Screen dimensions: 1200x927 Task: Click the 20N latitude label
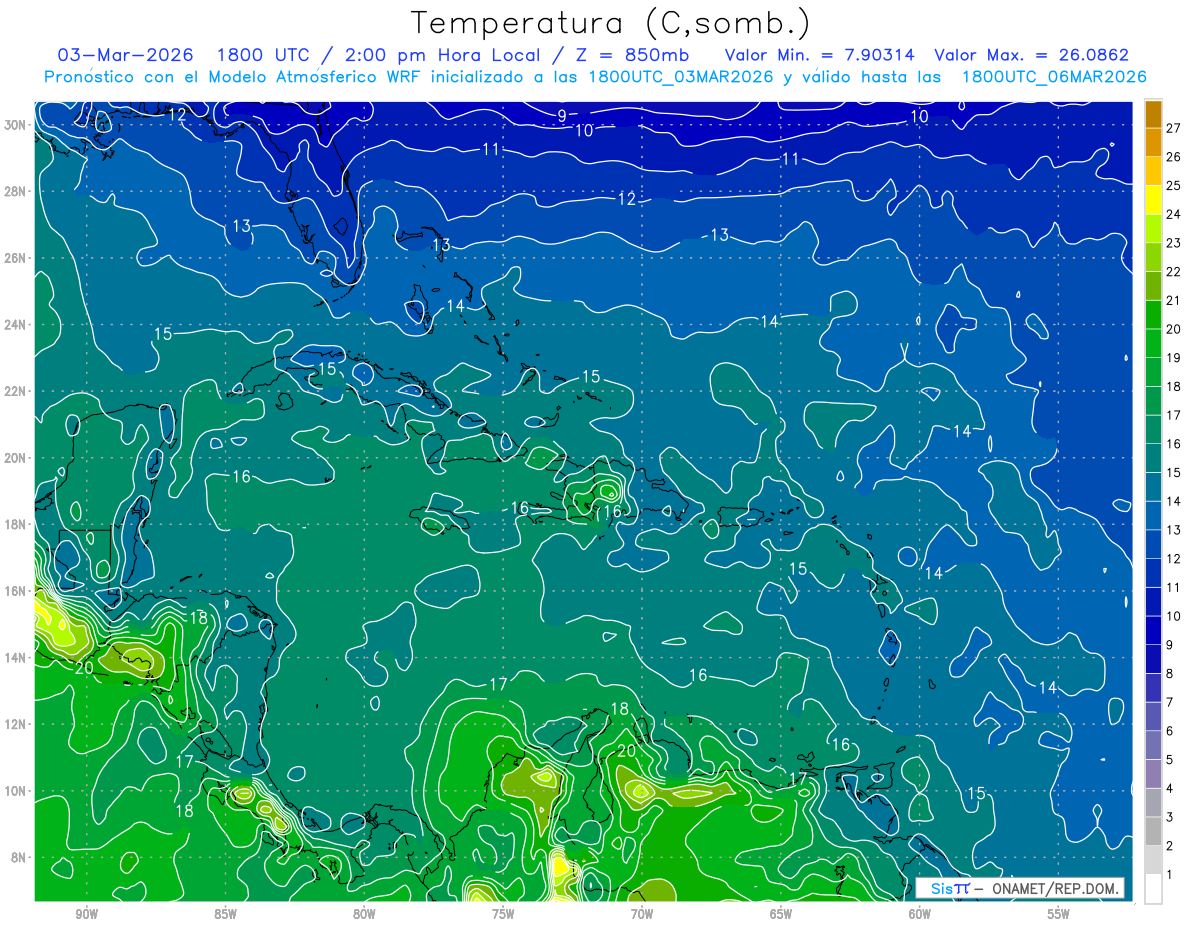[17, 457]
